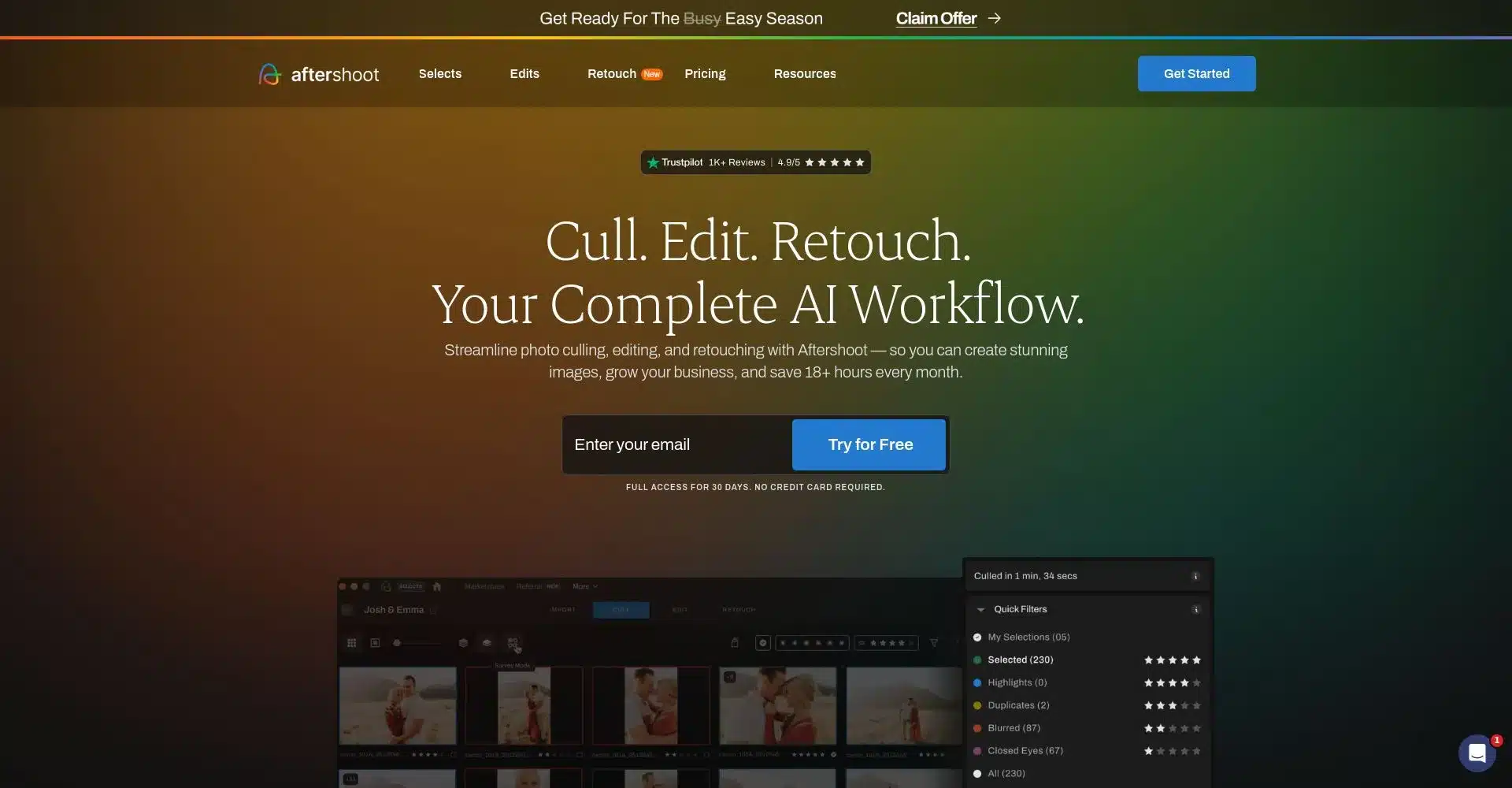Image resolution: width=1512 pixels, height=788 pixels.
Task: Select the Highlights (0) filter
Action: point(1010,682)
